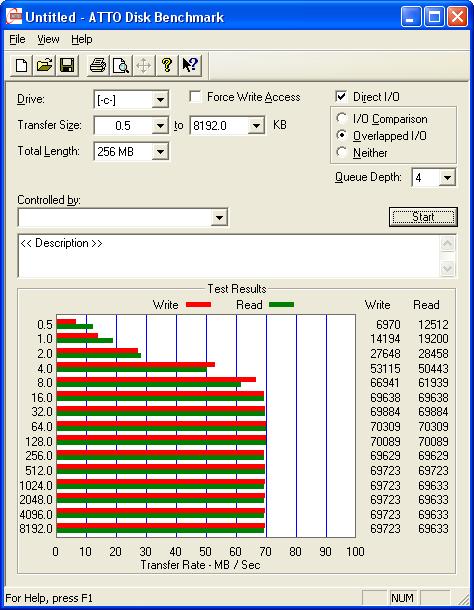Minimize the ATTO Disk Benchmark window
The image size is (474, 610).
pos(411,17)
